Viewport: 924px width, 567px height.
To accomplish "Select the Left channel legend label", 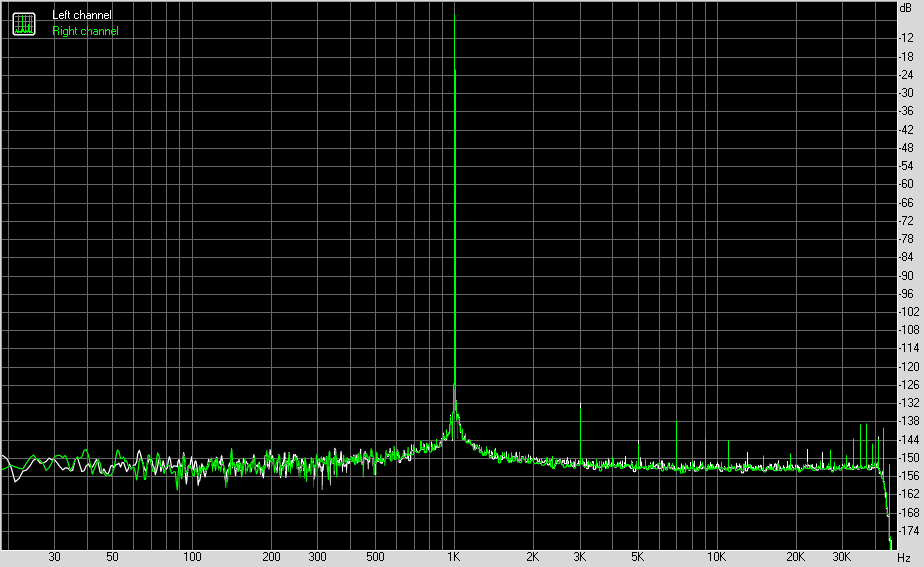I will [x=81, y=15].
